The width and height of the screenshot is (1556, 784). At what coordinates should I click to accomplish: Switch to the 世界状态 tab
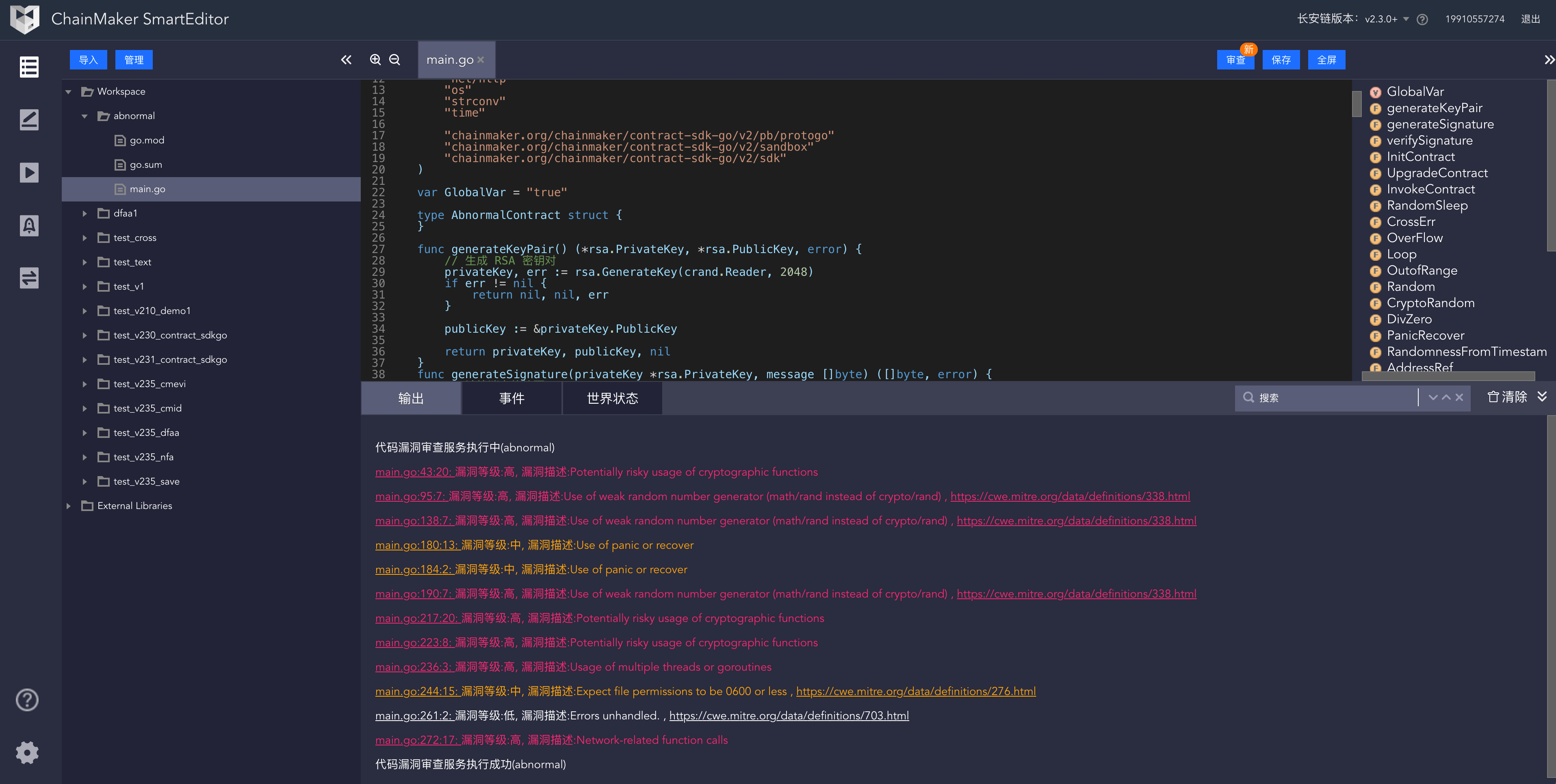tap(612, 398)
